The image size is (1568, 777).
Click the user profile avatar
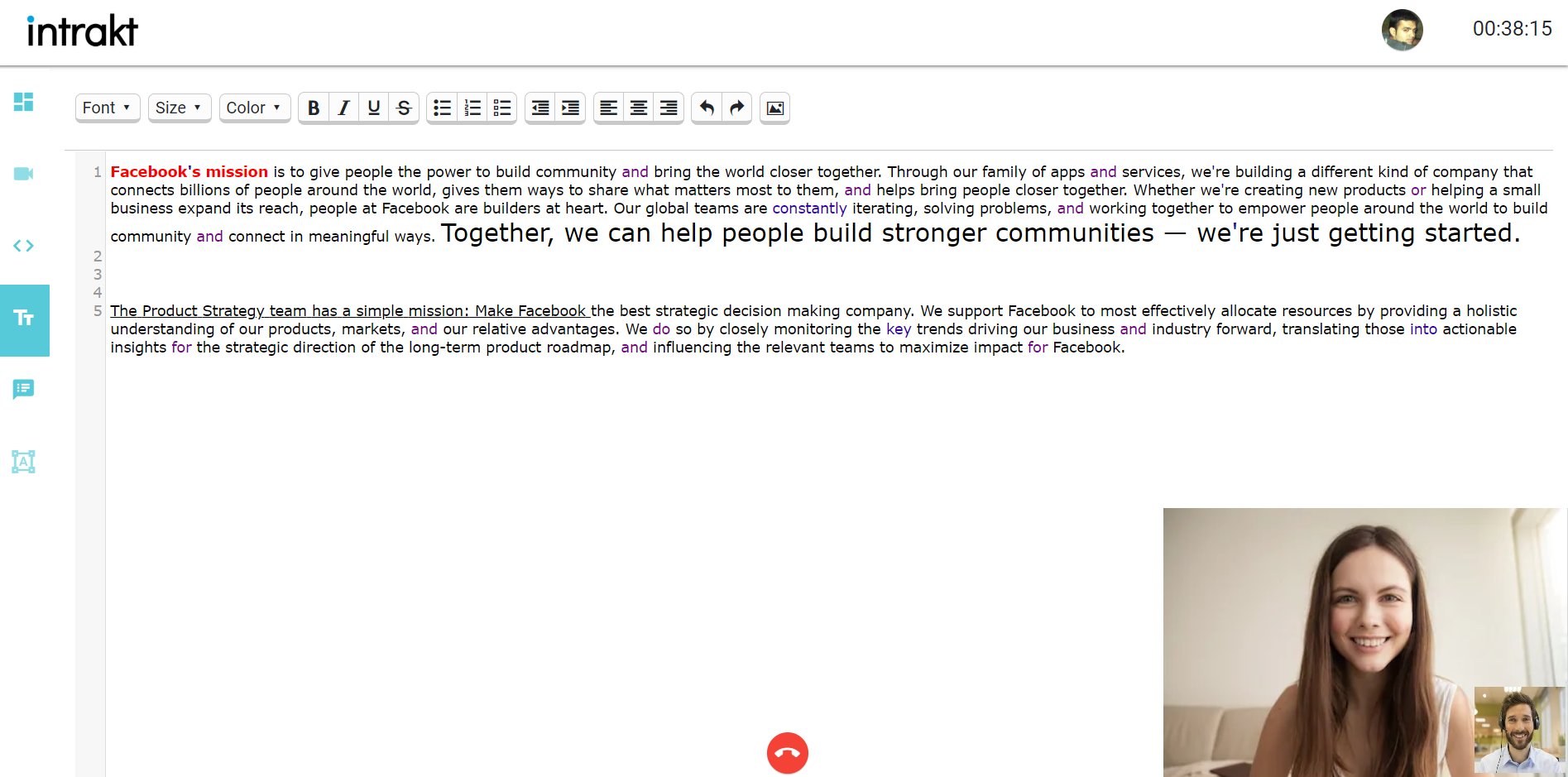1403,31
